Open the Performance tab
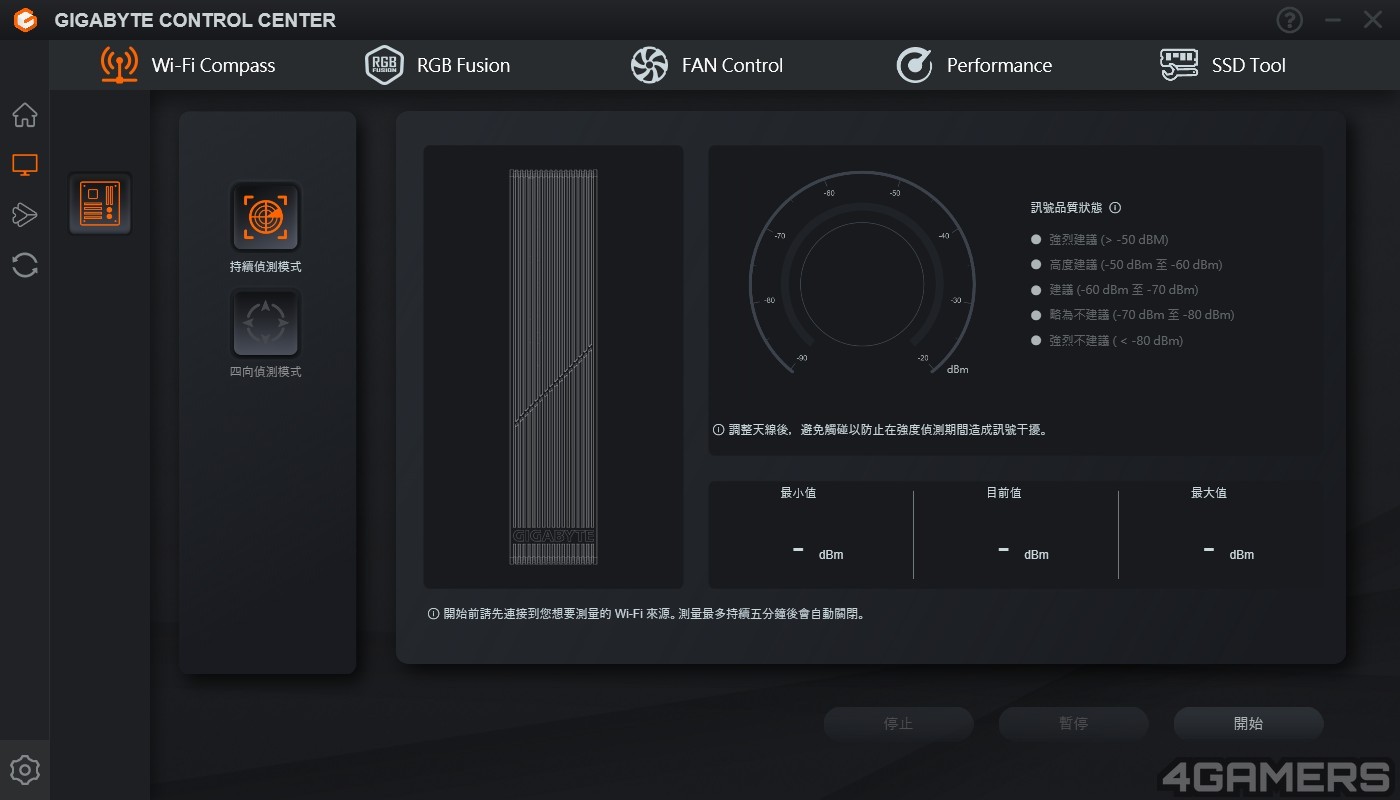 974,65
